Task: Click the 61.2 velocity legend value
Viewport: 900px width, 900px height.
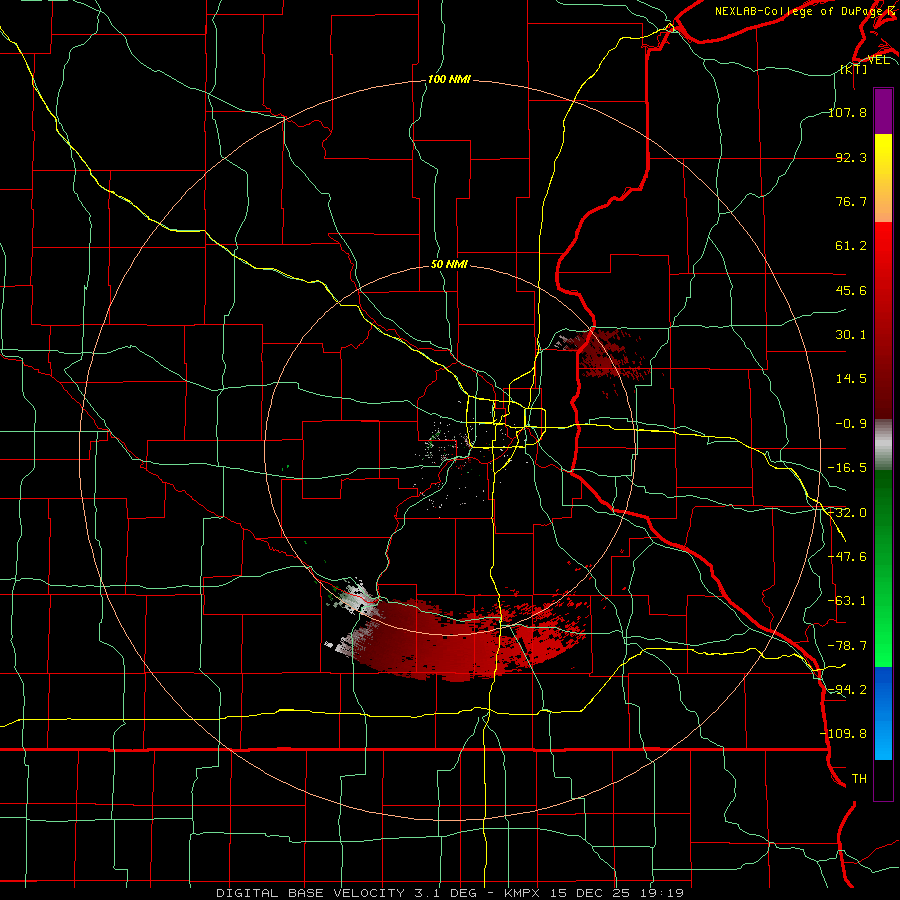Action: click(x=851, y=246)
